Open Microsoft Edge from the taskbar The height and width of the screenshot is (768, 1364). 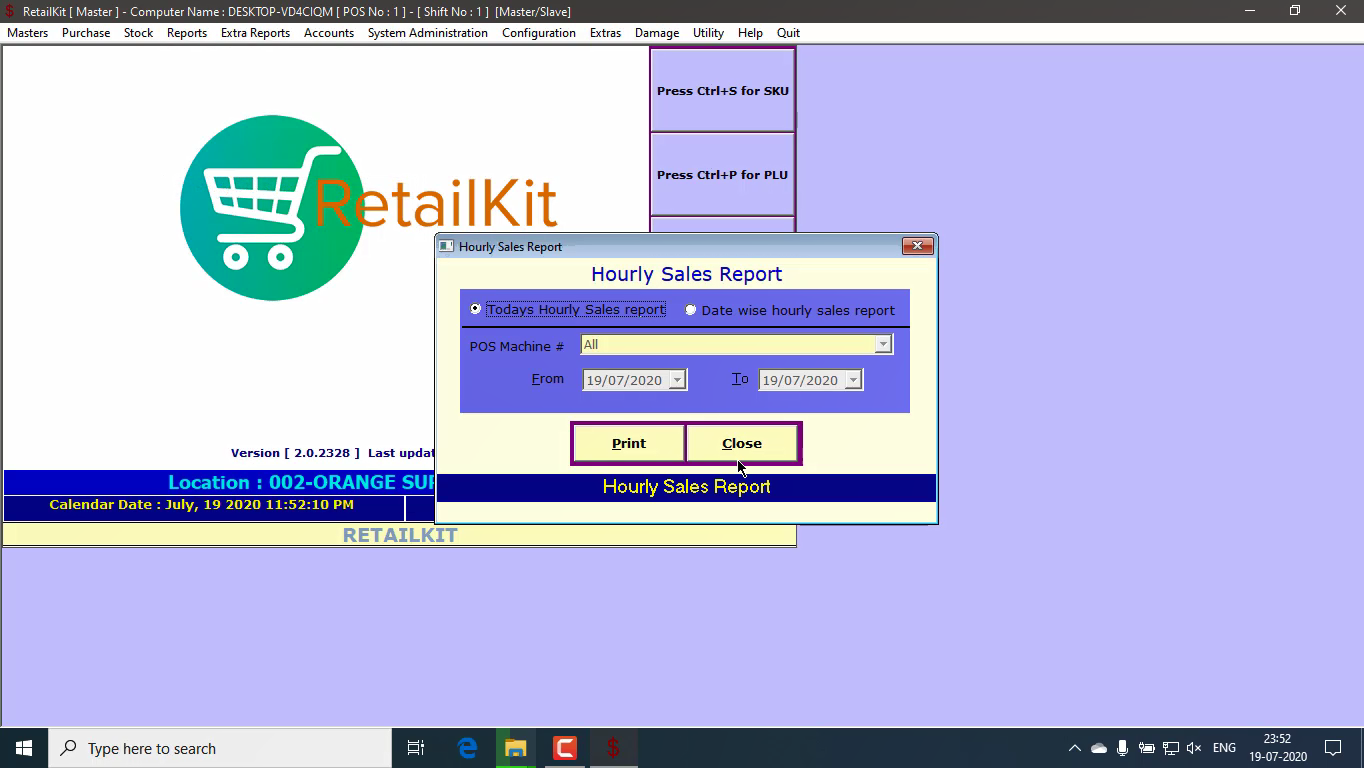click(x=467, y=748)
